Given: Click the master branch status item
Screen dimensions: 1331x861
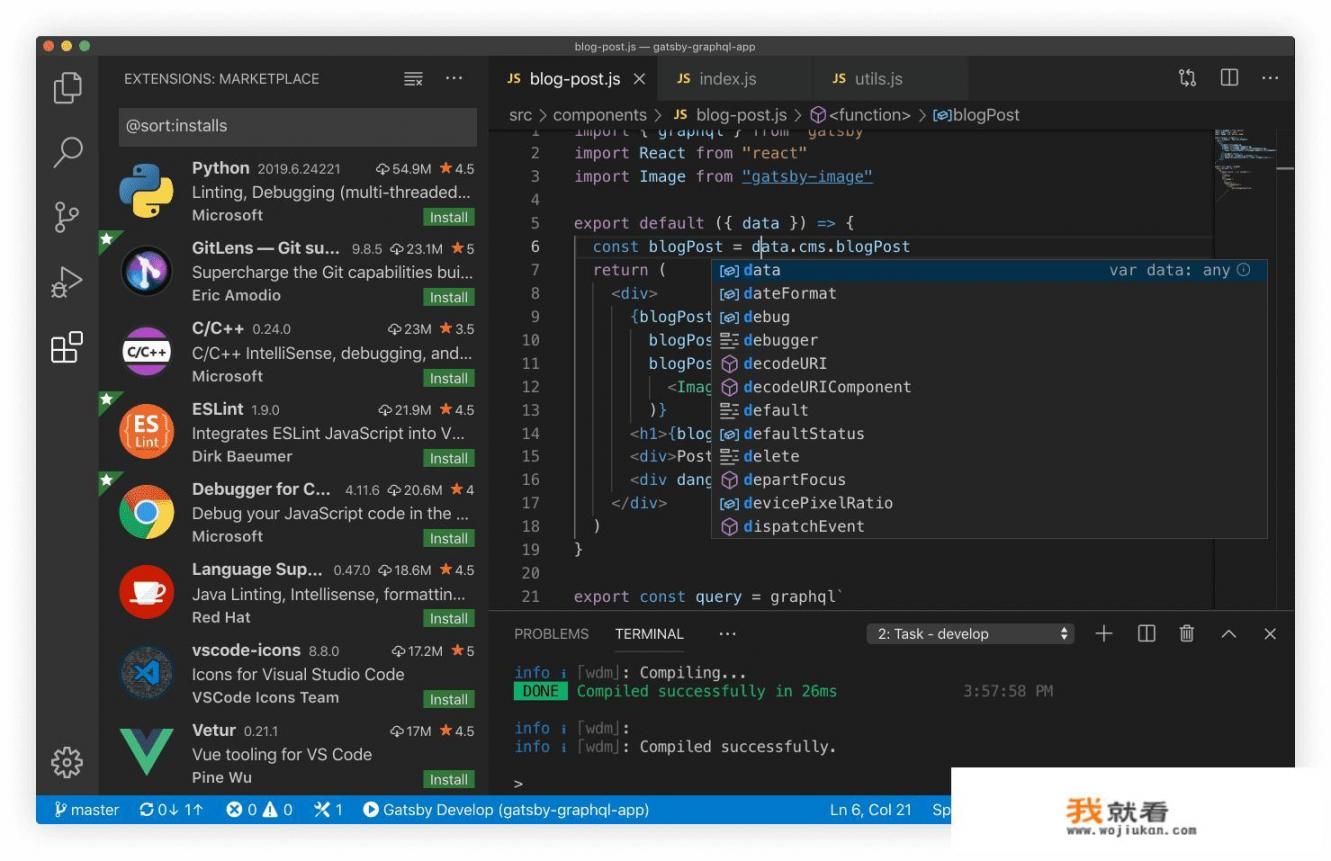Looking at the screenshot, I should 87,810.
